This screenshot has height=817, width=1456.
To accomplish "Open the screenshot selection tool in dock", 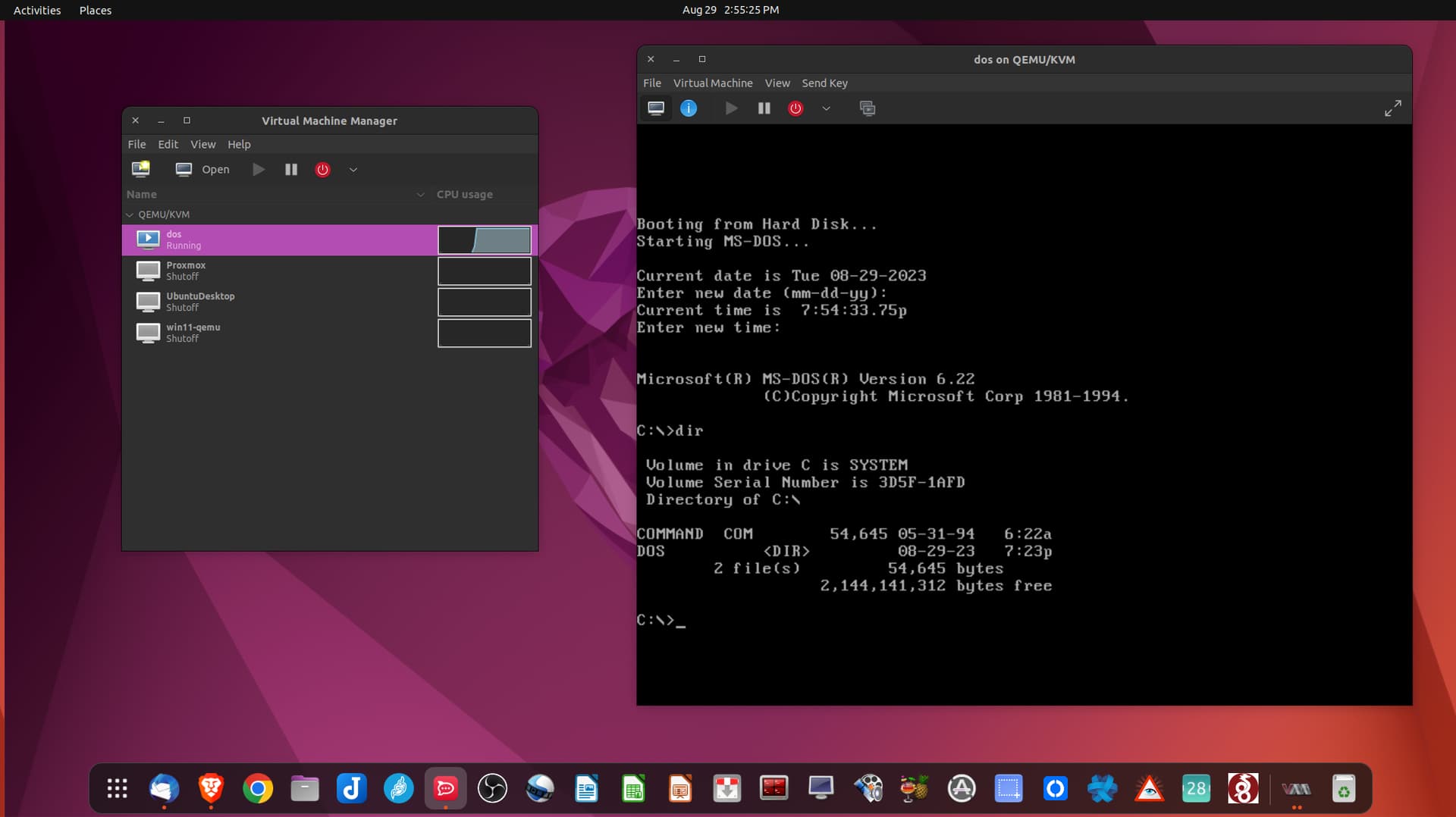I will [x=1009, y=789].
